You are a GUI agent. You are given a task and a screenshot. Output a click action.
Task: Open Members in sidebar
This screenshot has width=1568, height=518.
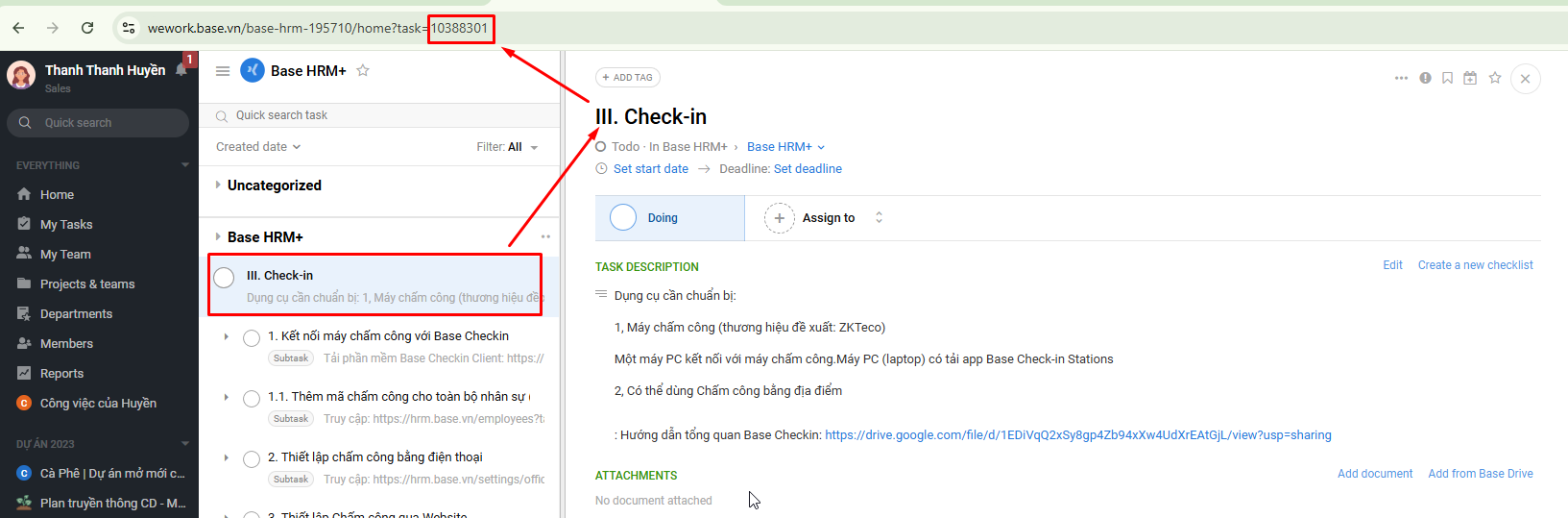66,343
